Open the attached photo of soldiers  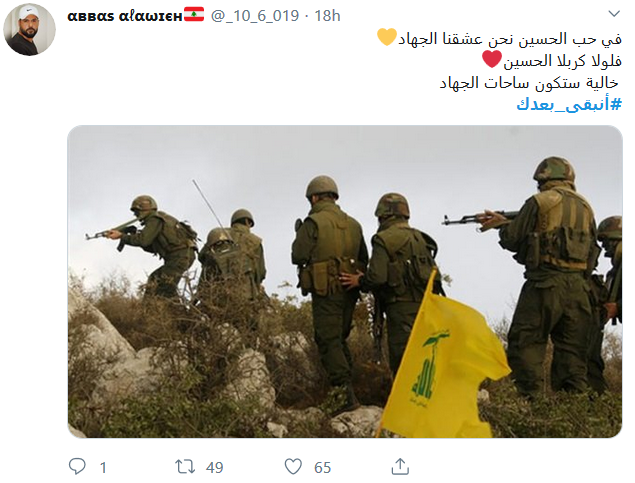(x=345, y=281)
